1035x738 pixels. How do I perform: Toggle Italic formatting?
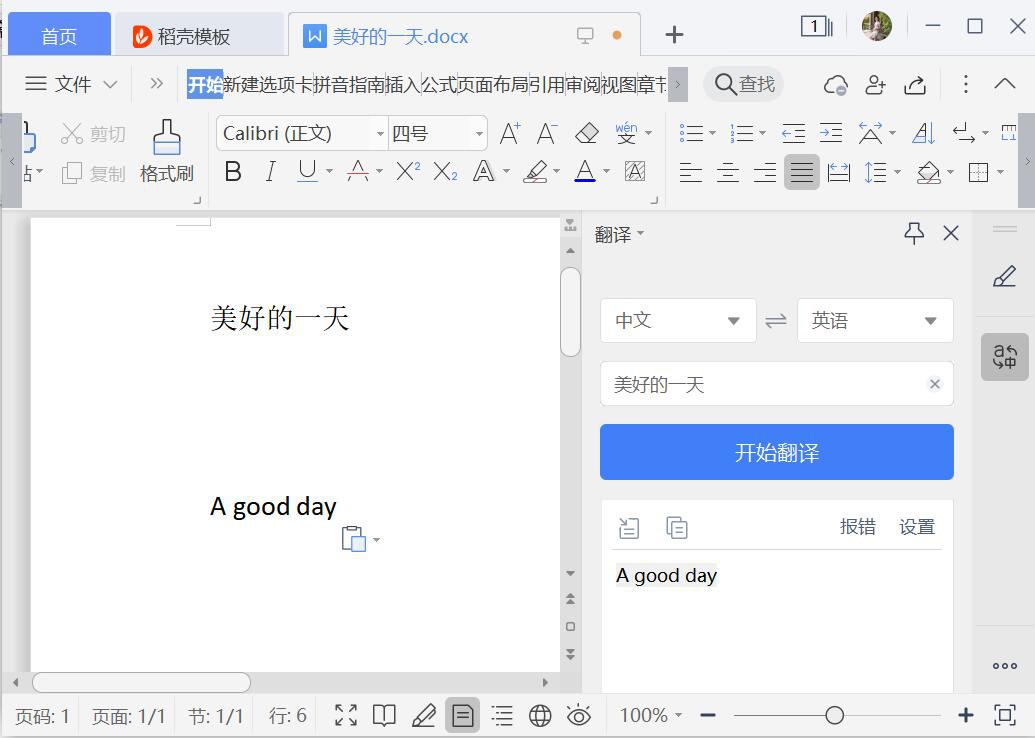point(270,172)
